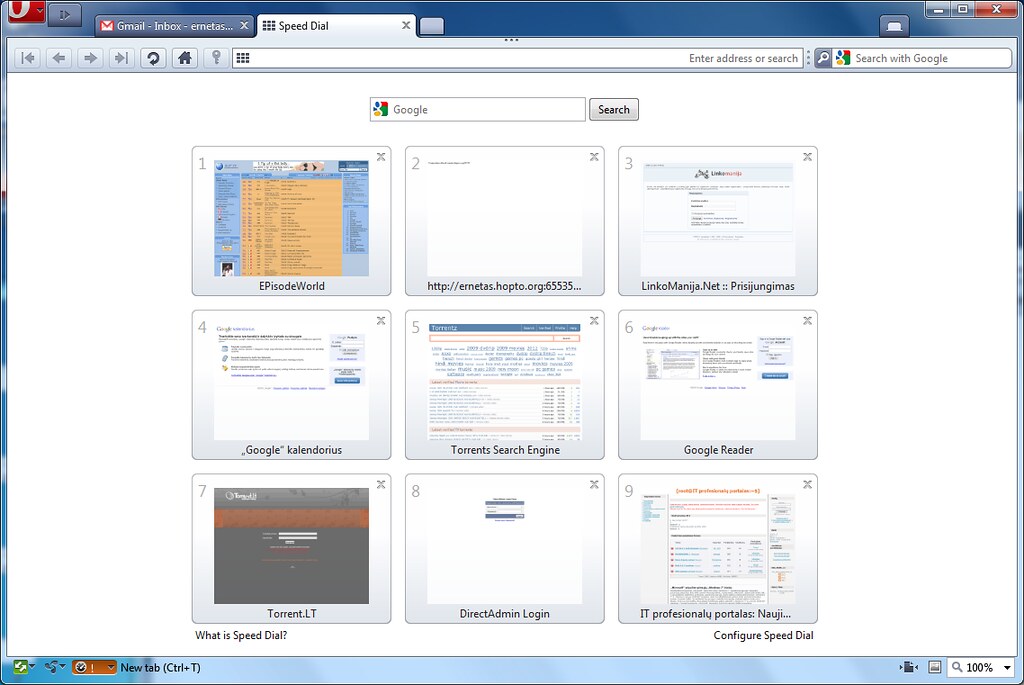
Task: Click the What is Speed Dial? link
Action: (x=241, y=635)
